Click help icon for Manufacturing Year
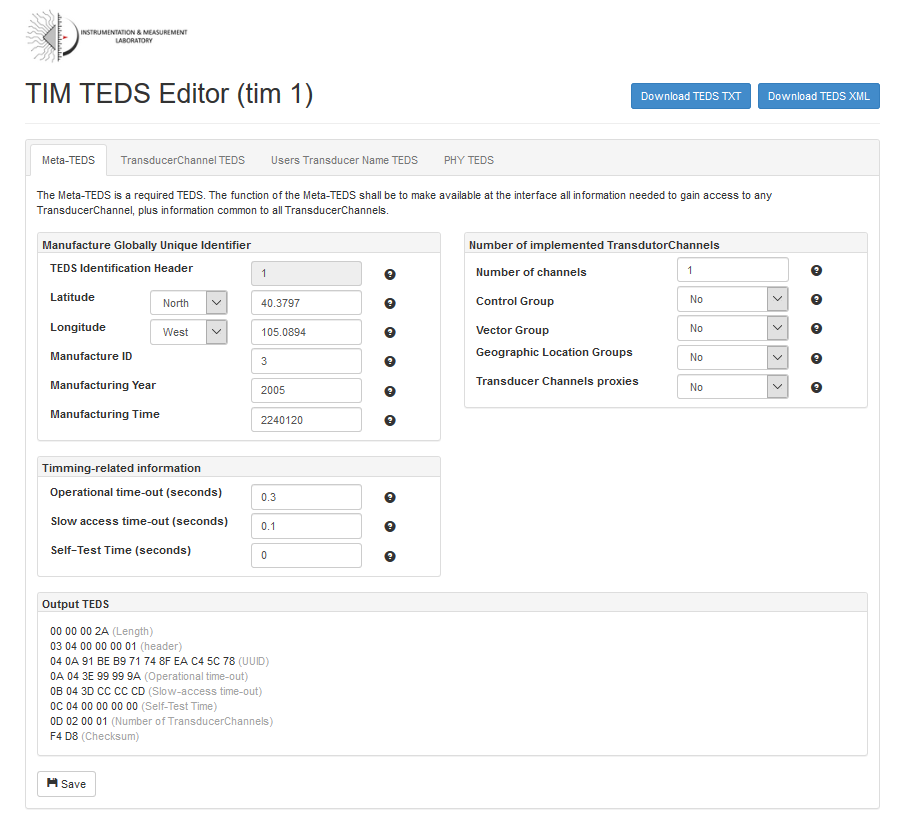The width and height of the screenshot is (907, 828). pyautogui.click(x=390, y=391)
